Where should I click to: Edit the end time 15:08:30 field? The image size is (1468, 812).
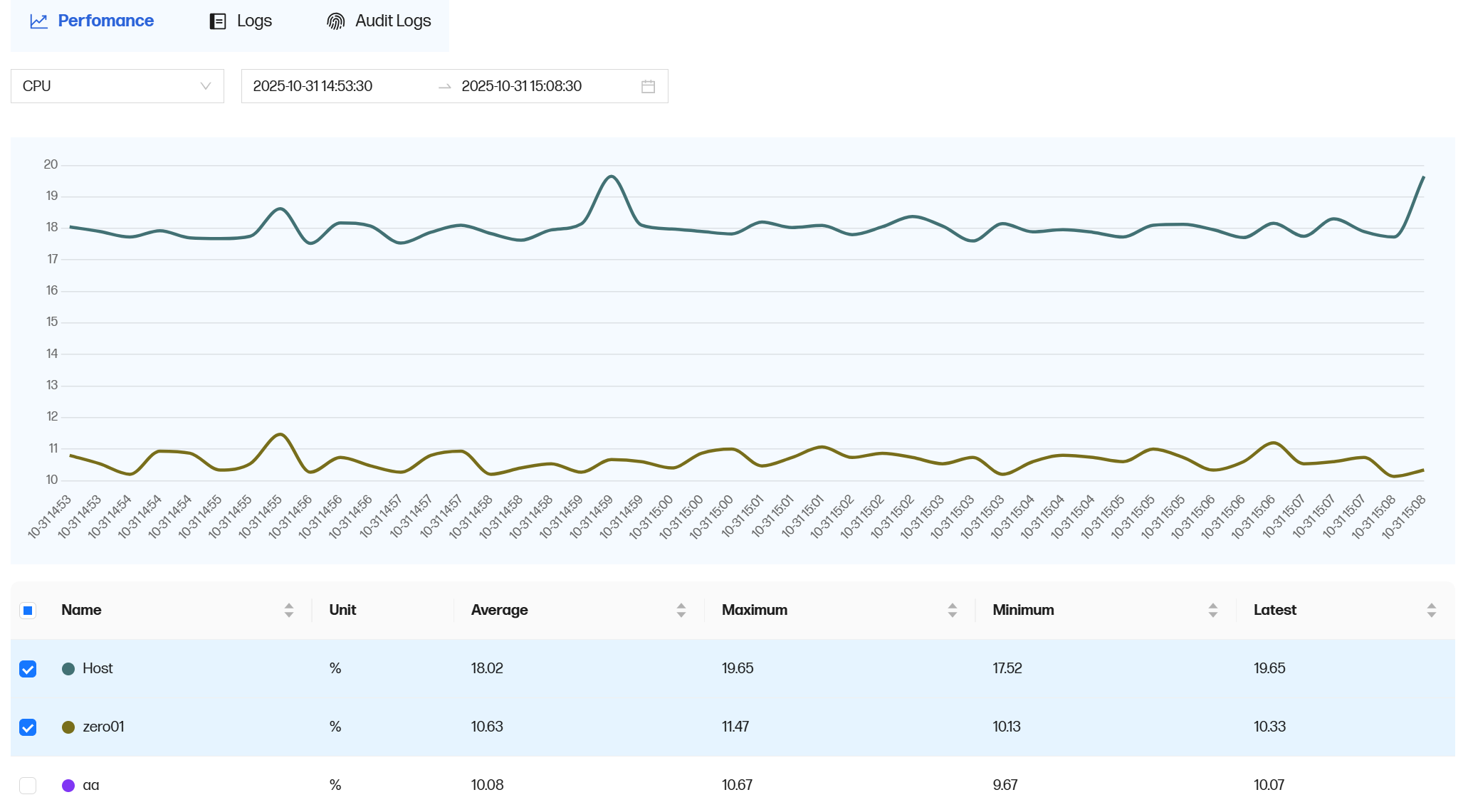pos(521,86)
